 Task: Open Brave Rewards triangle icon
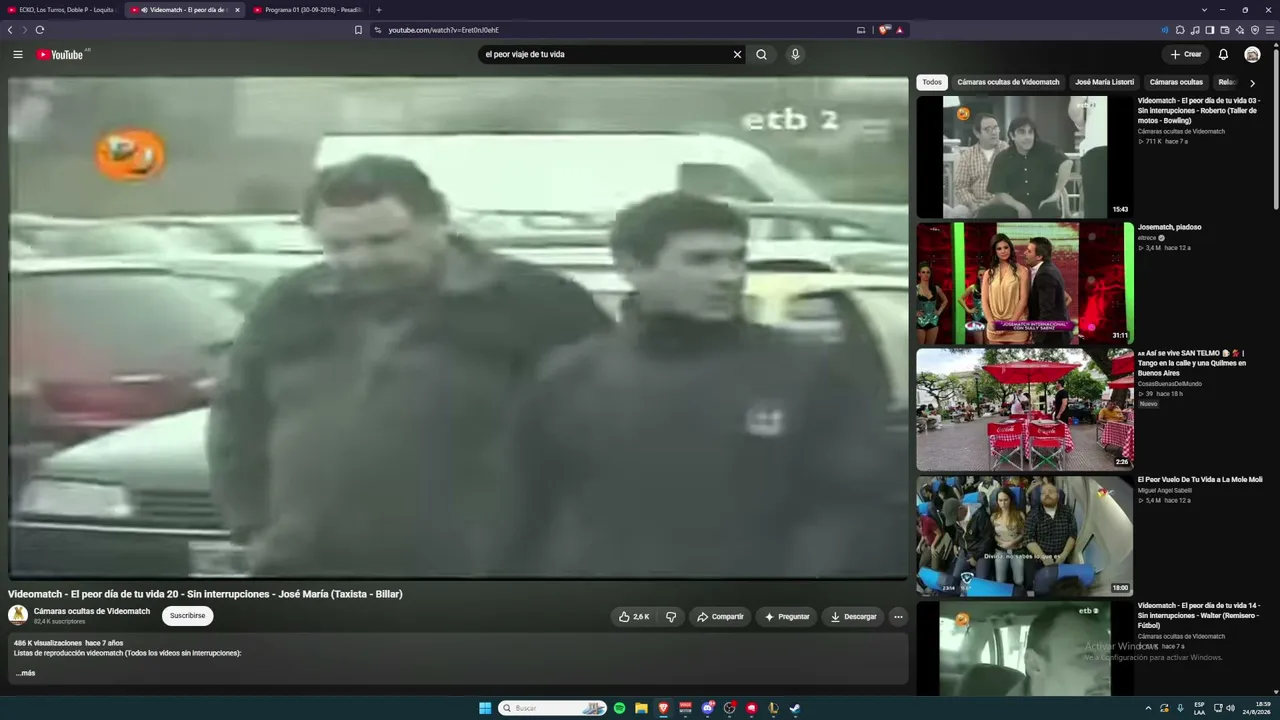(x=899, y=30)
